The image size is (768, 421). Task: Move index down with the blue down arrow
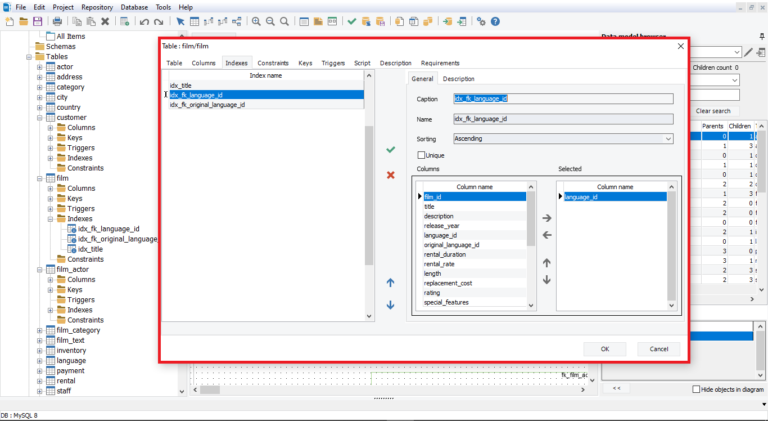click(390, 304)
